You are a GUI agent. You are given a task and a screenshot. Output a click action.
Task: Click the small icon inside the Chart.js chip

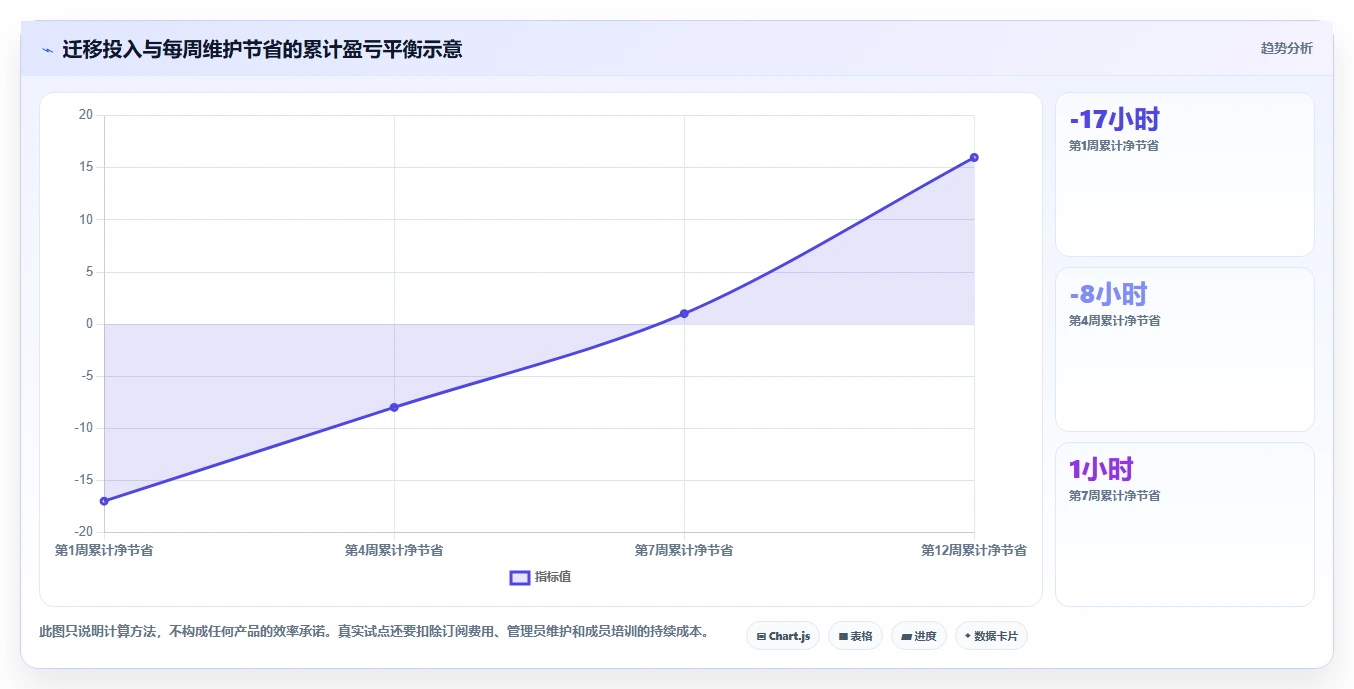click(761, 636)
